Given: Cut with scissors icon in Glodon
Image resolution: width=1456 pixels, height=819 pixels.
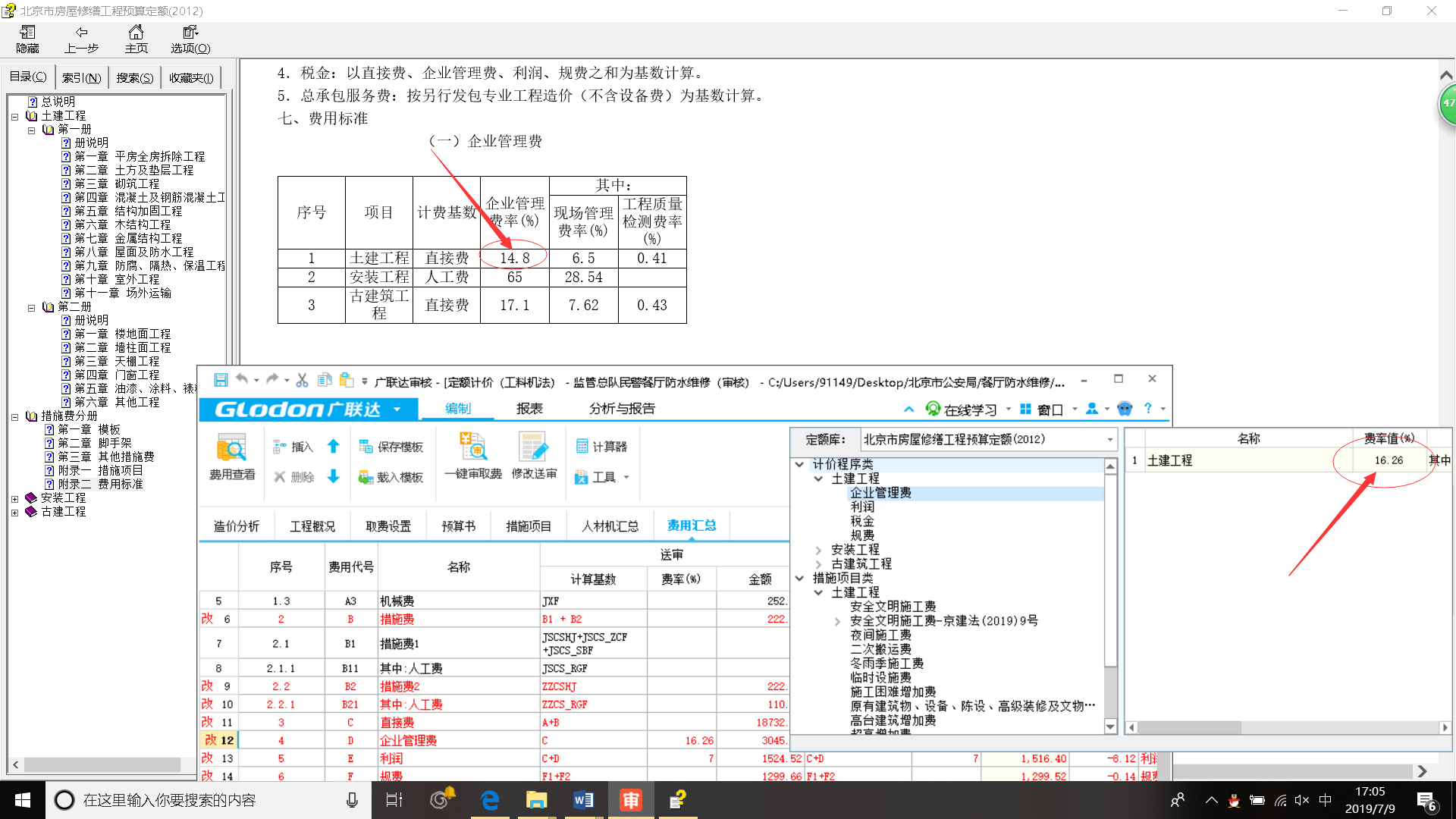Looking at the screenshot, I should (302, 380).
